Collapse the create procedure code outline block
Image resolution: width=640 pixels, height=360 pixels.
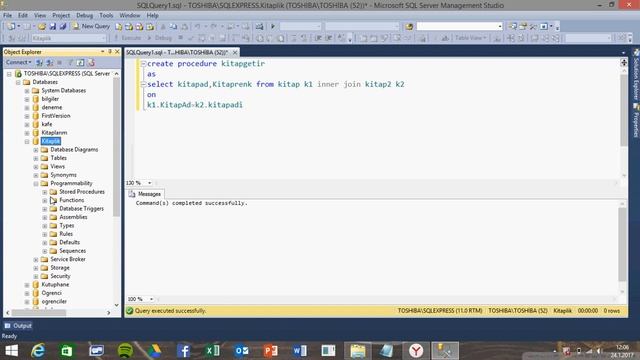coord(143,64)
